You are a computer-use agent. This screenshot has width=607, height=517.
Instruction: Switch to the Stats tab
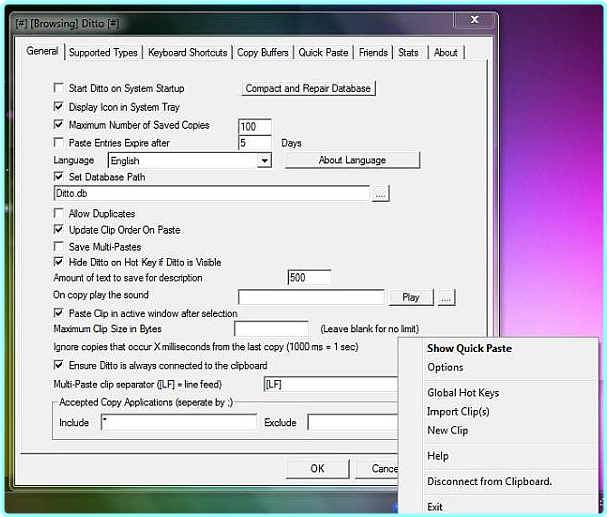click(408, 52)
